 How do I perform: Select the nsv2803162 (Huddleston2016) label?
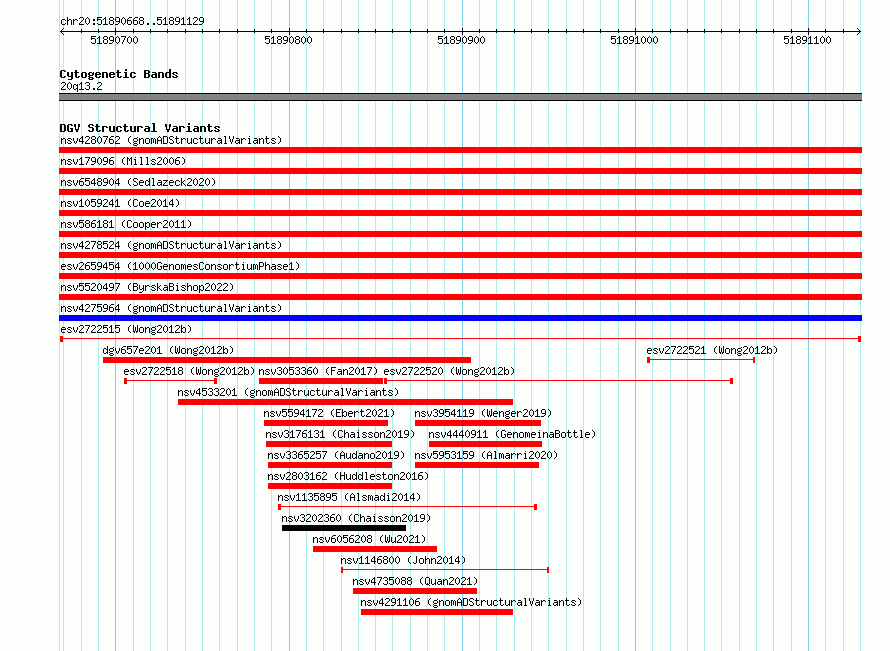click(x=348, y=476)
